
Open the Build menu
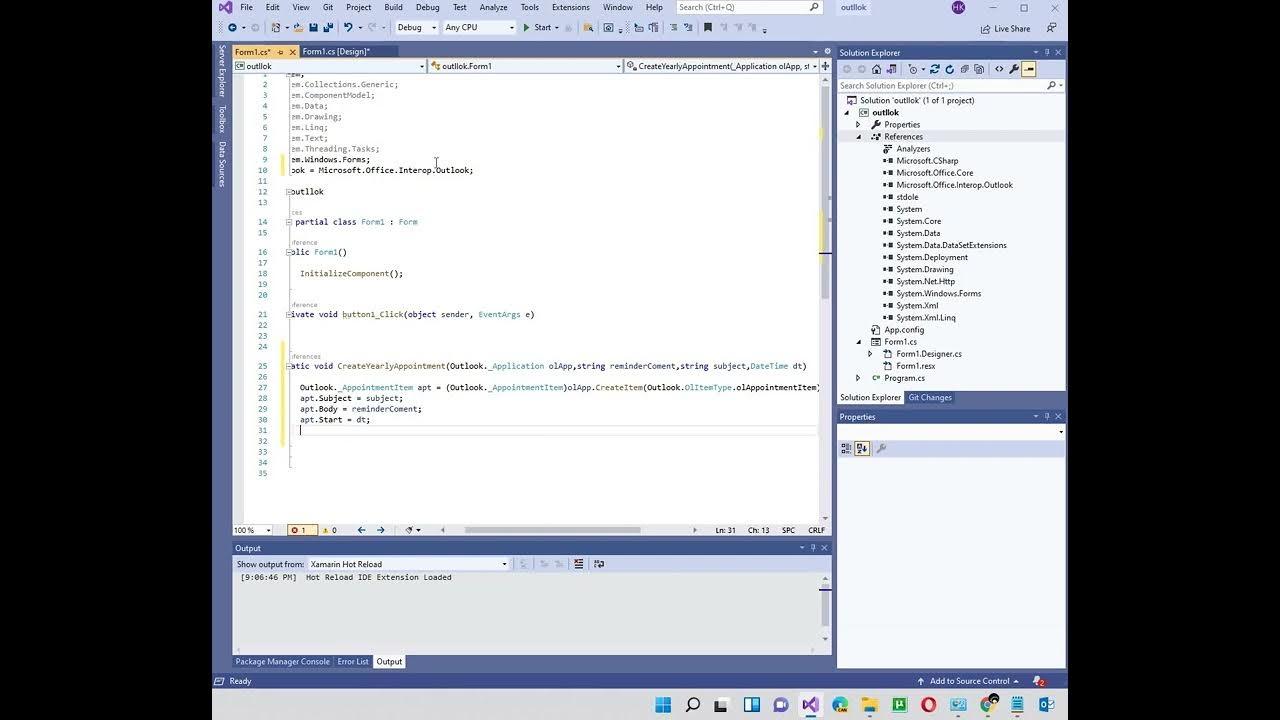pyautogui.click(x=394, y=7)
